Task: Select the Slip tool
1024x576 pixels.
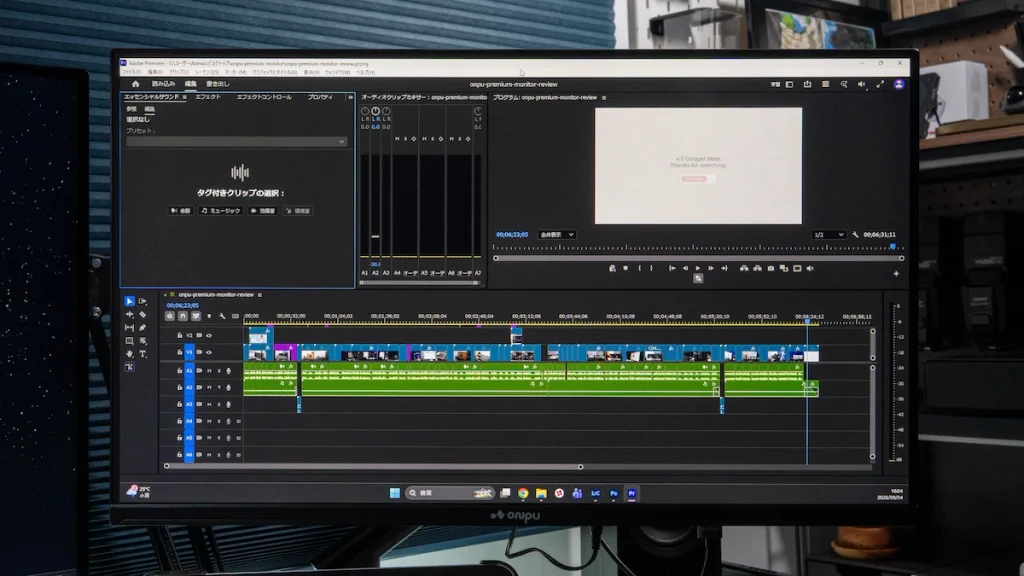Action: pos(129,328)
